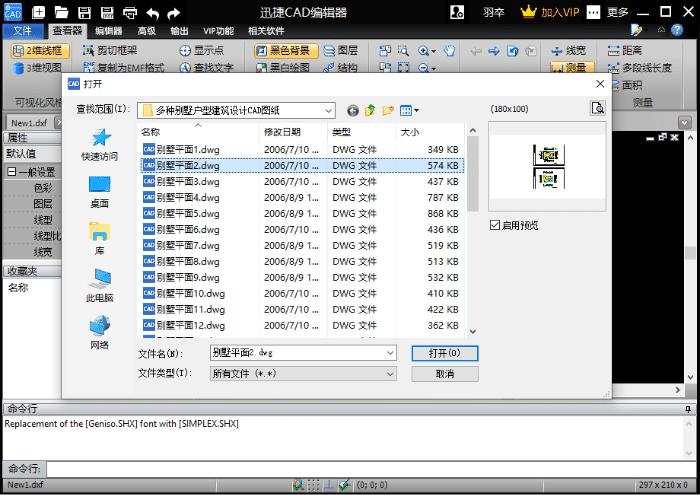
Task: Open This PC (此电脑) location
Action: click(x=99, y=285)
